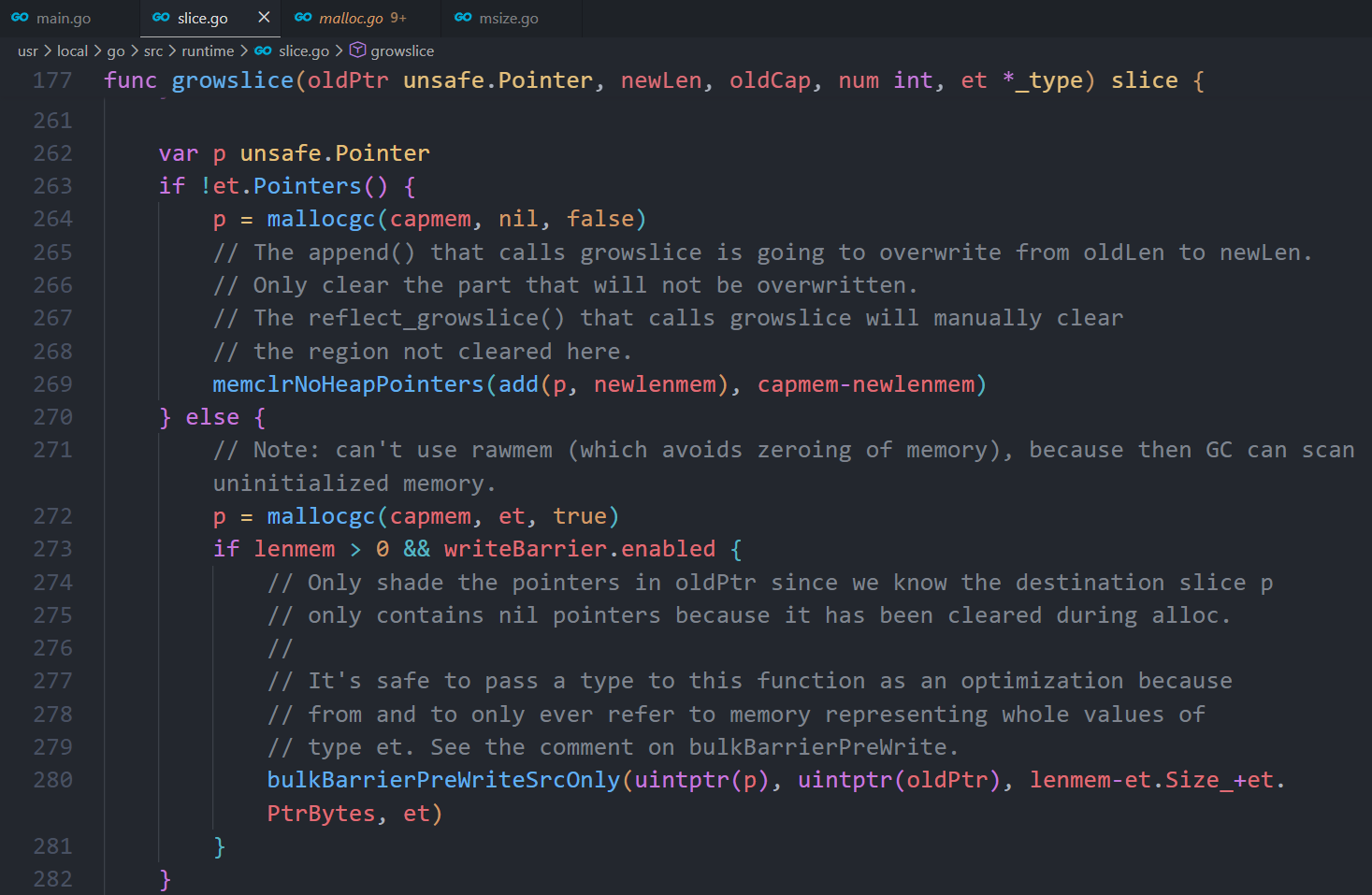Click Go file icon on slice.go tab

click(x=161, y=17)
